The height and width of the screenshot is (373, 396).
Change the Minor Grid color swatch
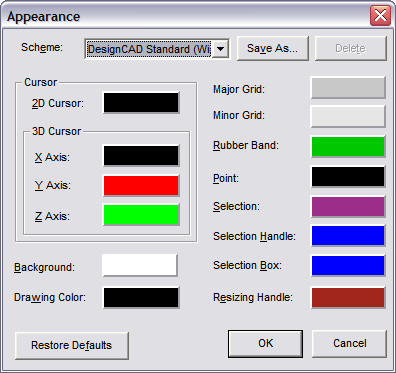click(348, 116)
